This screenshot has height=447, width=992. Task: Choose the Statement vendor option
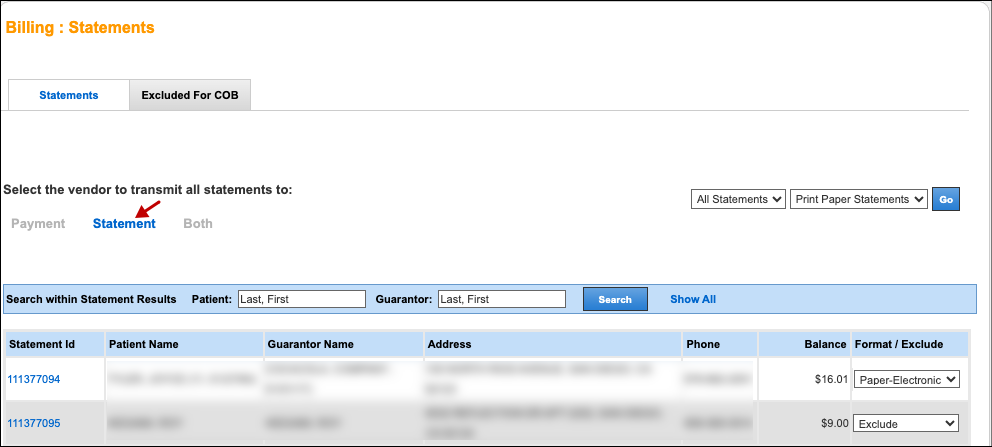[124, 224]
